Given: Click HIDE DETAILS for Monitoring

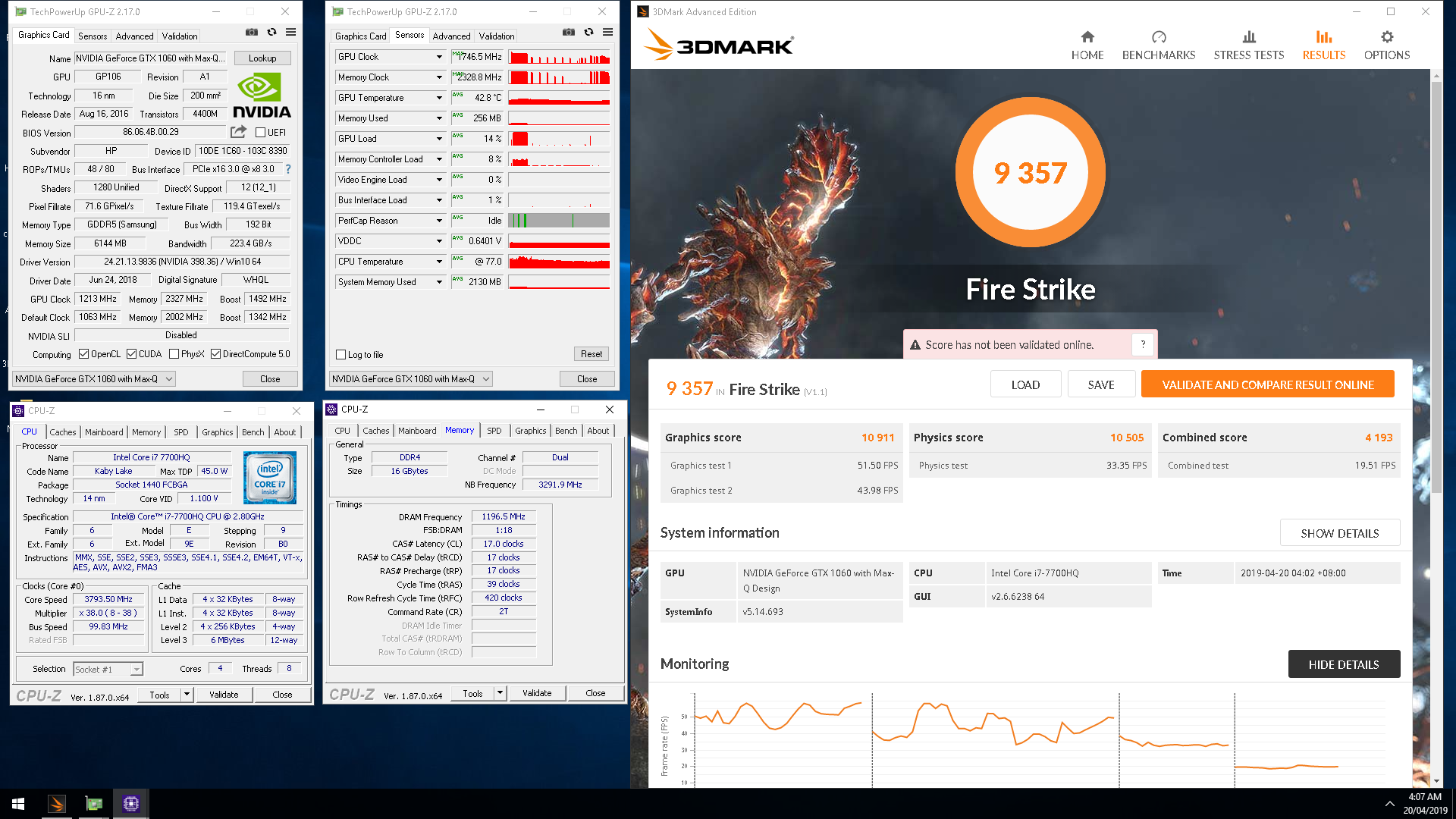Looking at the screenshot, I should click(1344, 664).
